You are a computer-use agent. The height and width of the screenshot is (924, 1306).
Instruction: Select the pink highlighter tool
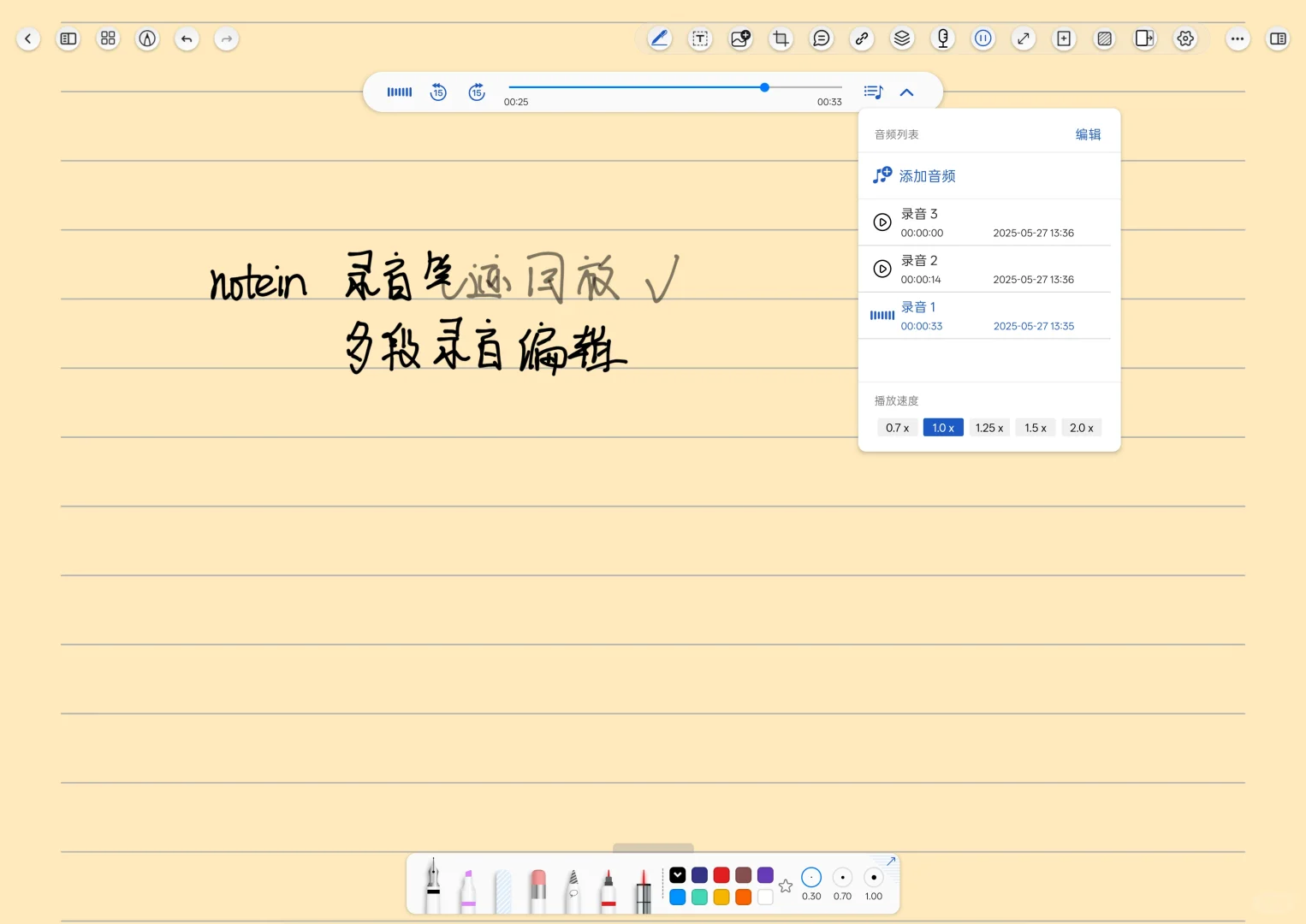(x=468, y=891)
